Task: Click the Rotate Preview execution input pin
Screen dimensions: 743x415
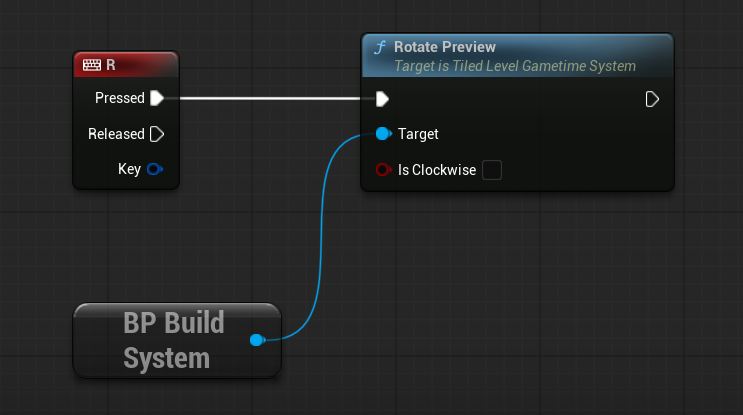Action: (382, 98)
